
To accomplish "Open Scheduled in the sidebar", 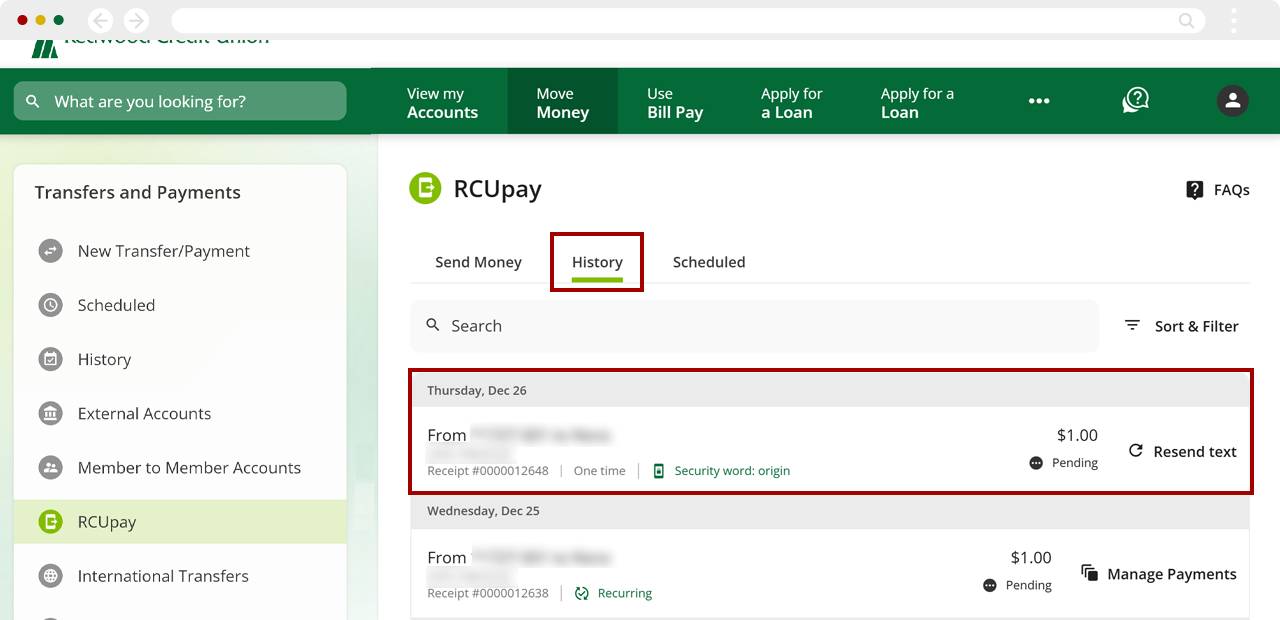I will 116,305.
